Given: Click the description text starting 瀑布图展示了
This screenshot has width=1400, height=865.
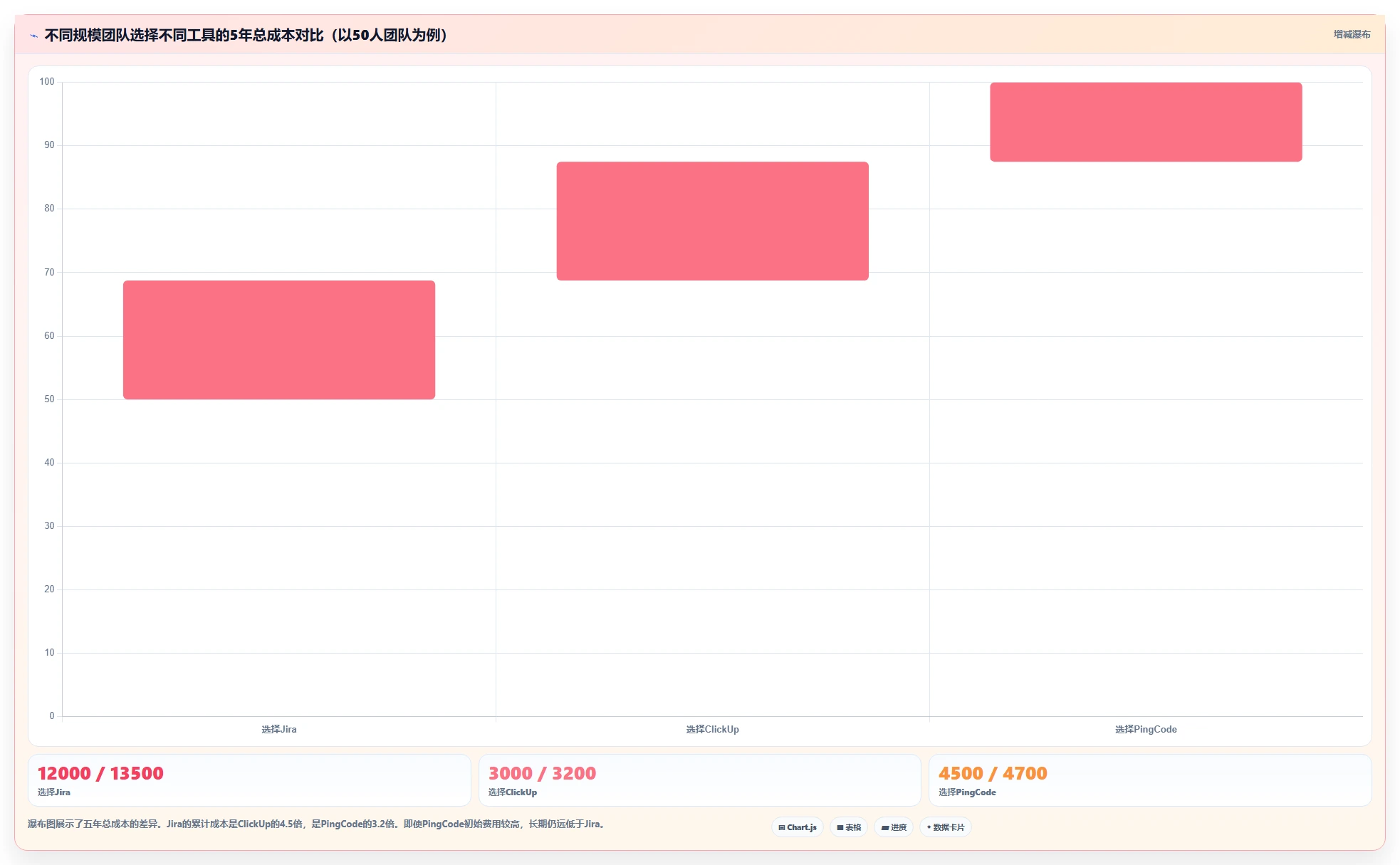Looking at the screenshot, I should coord(318,824).
